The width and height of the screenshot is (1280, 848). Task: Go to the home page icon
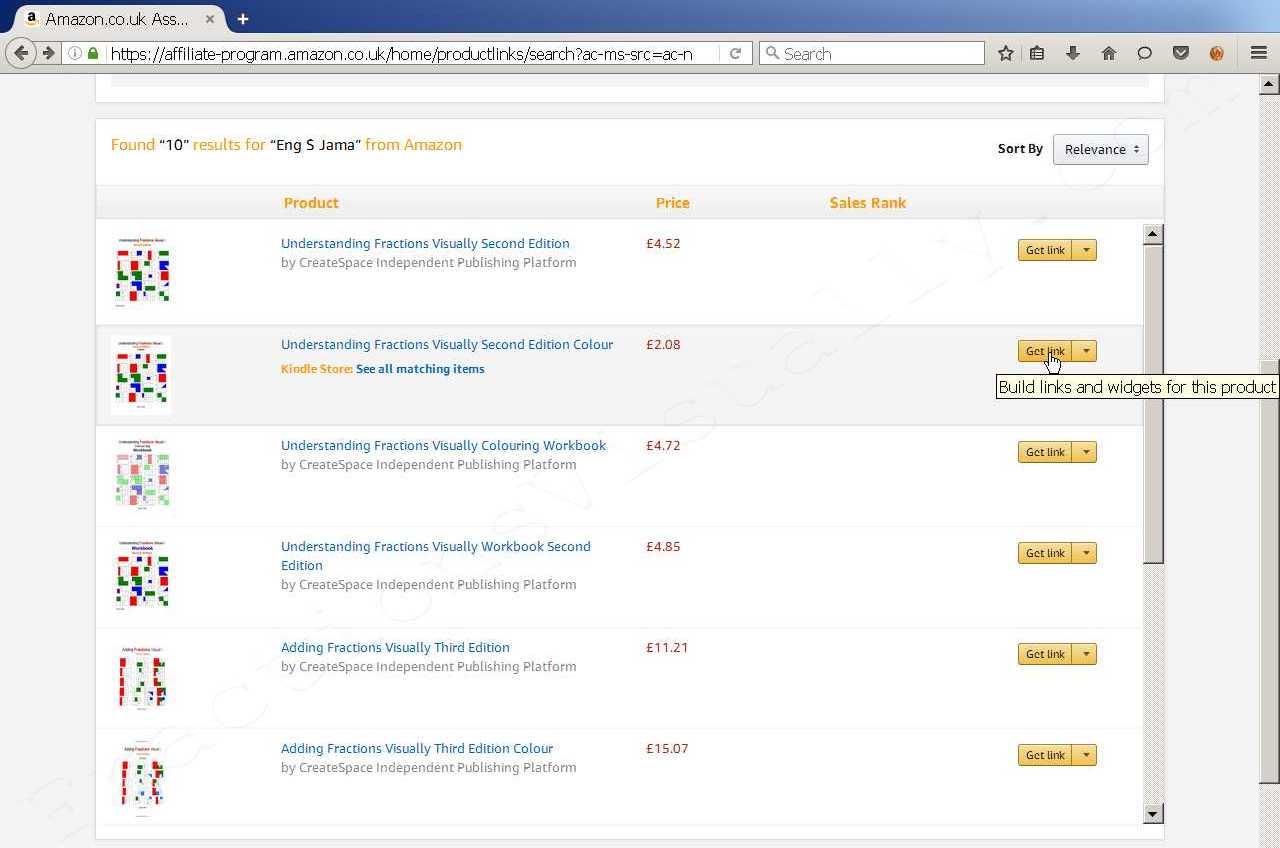pyautogui.click(x=1109, y=53)
